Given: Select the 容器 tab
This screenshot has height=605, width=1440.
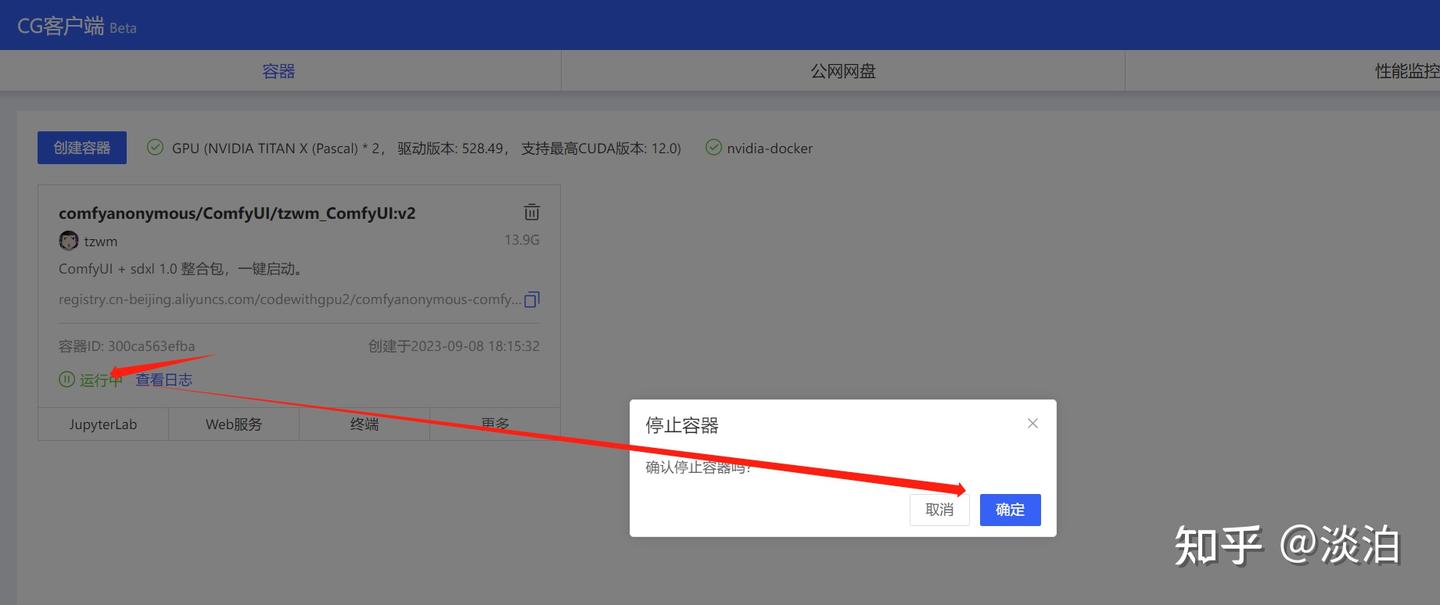Looking at the screenshot, I should click(278, 70).
